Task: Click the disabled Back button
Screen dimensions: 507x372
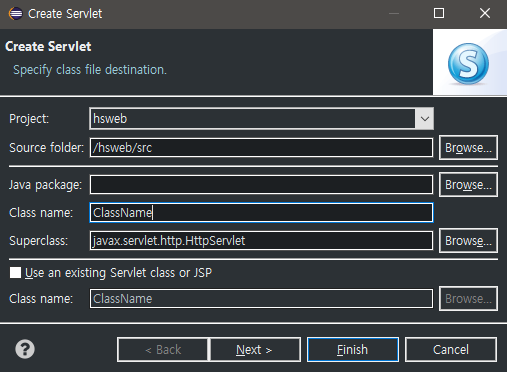Action: 163,350
